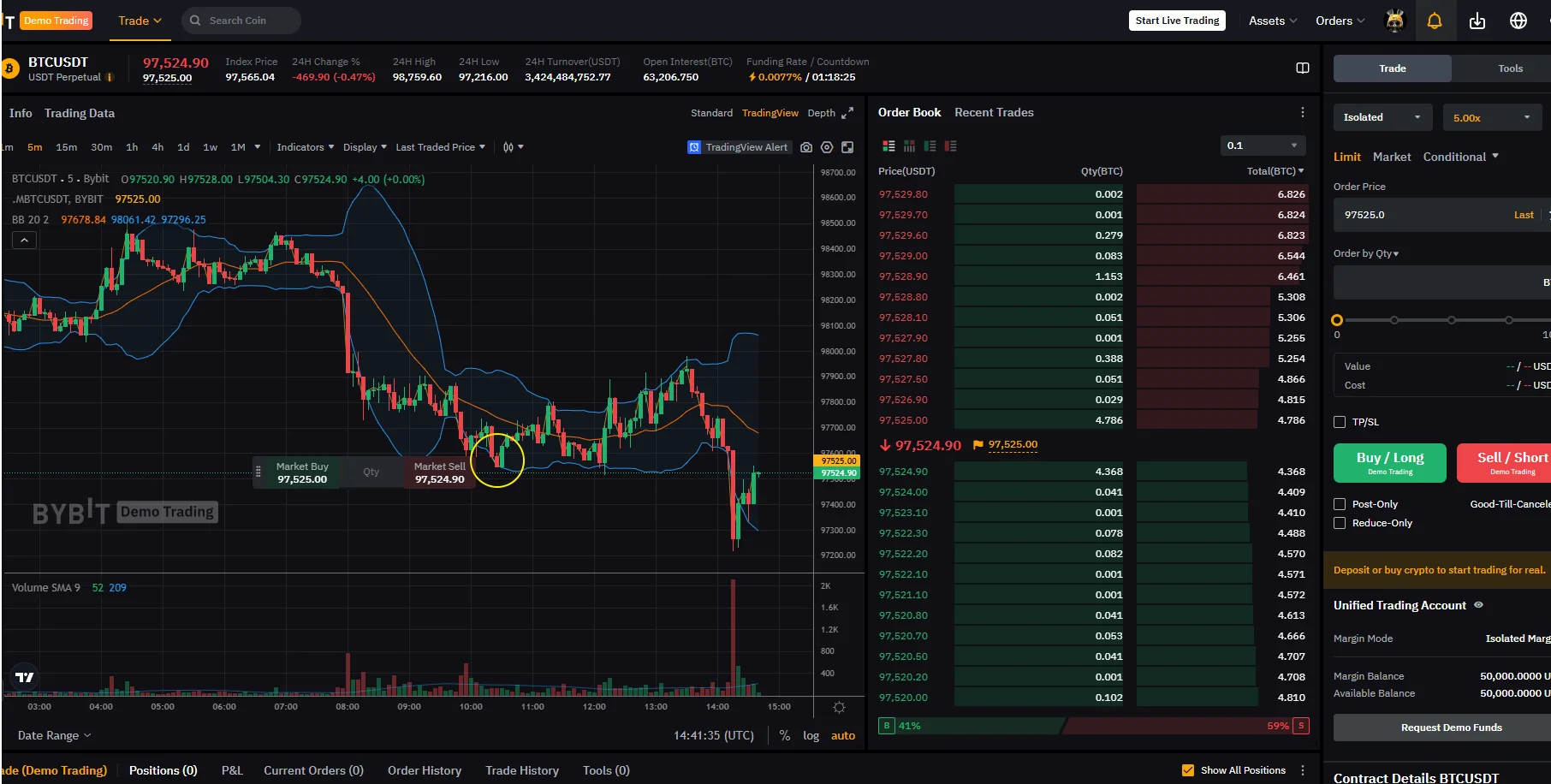Select the Market order tab

click(1392, 157)
